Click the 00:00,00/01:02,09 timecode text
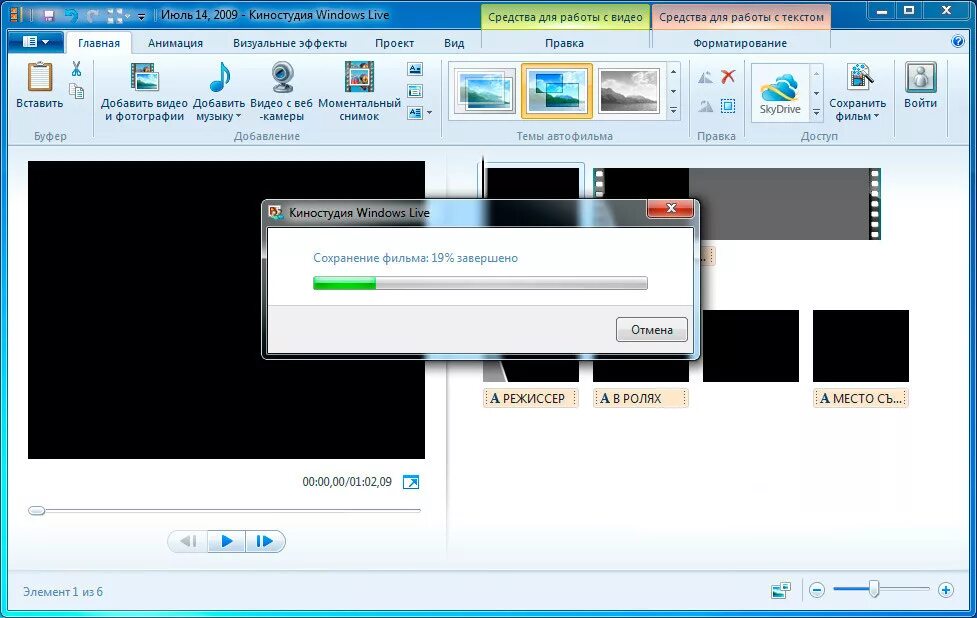 point(347,482)
